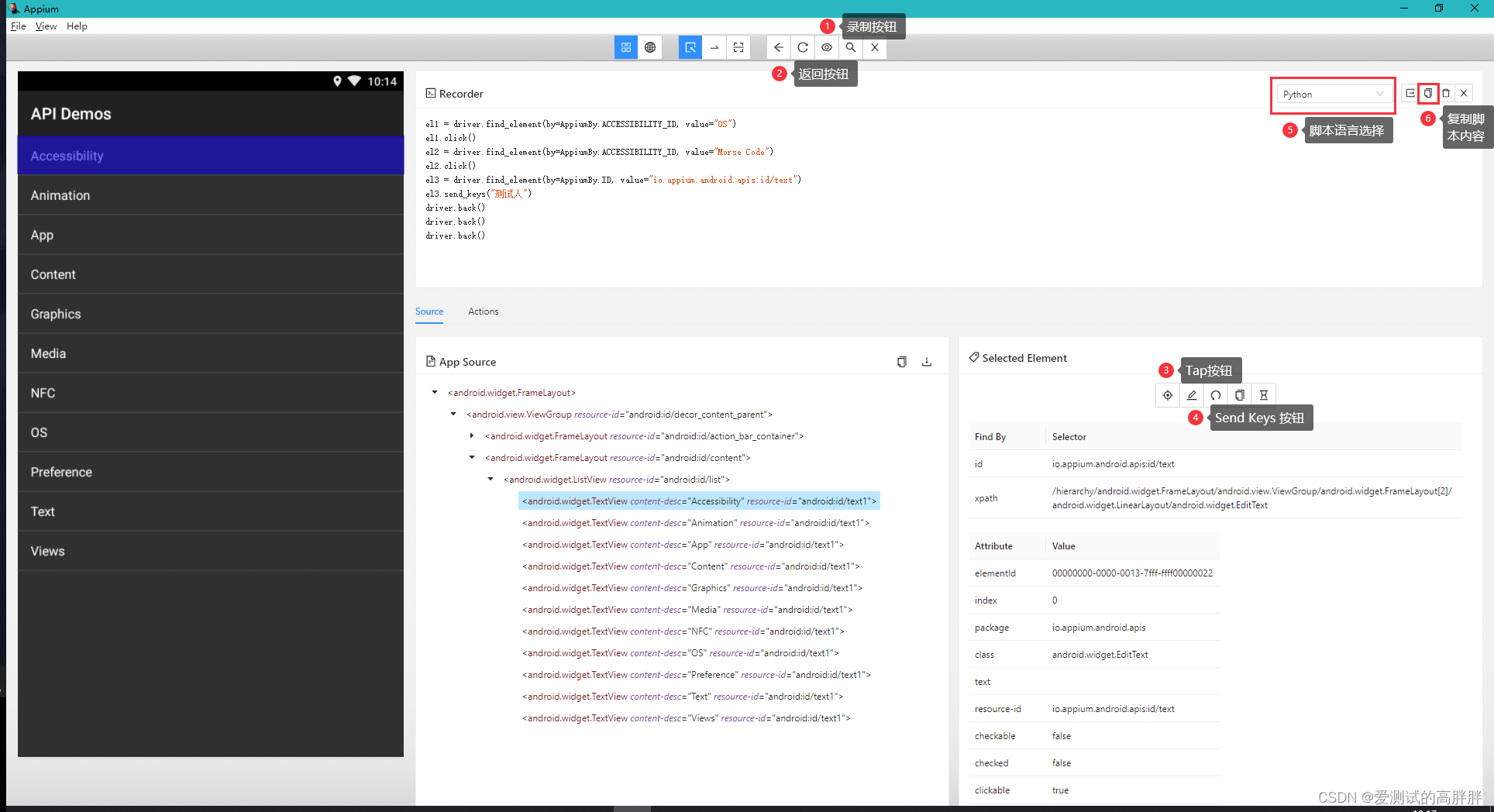
Task: Click the xpath selector value
Action: tap(1251, 498)
